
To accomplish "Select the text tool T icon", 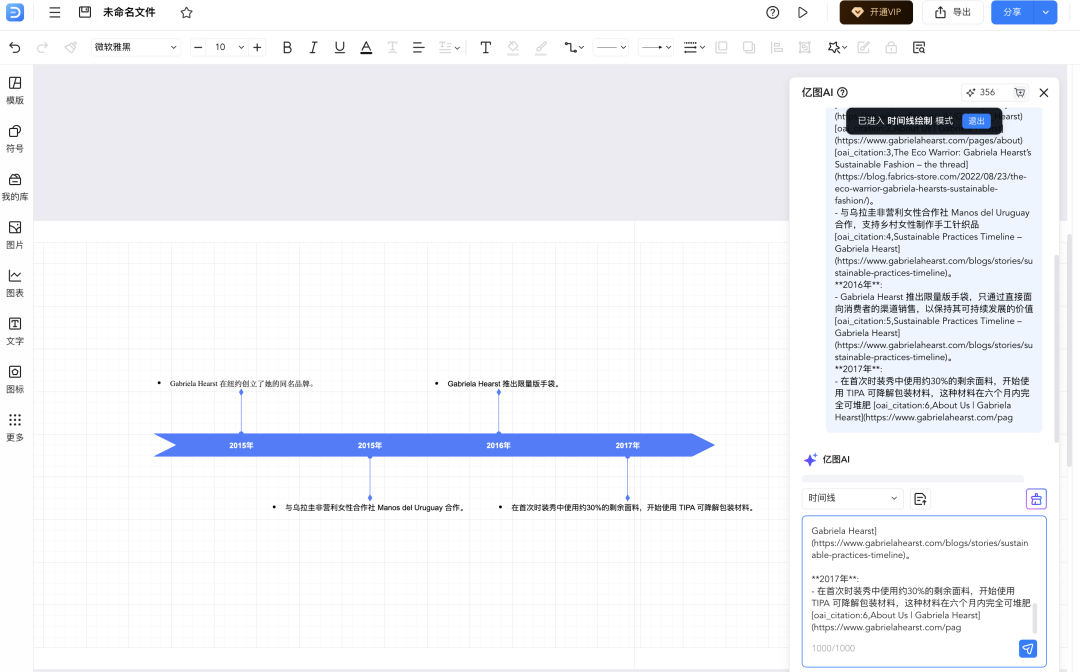I will click(486, 48).
